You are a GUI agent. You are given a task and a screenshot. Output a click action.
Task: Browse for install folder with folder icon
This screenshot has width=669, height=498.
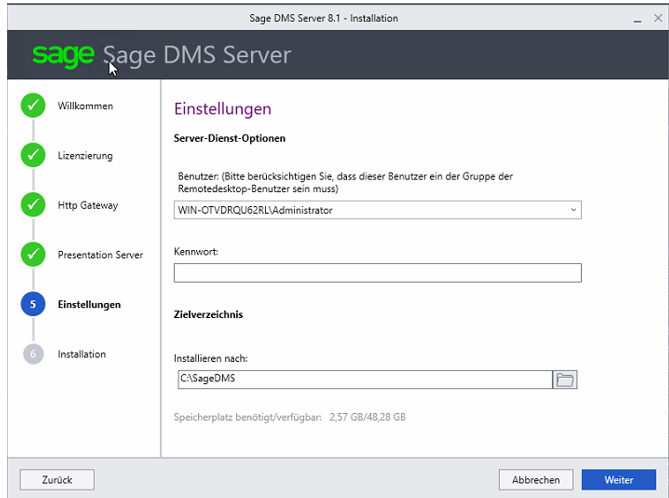coord(566,380)
